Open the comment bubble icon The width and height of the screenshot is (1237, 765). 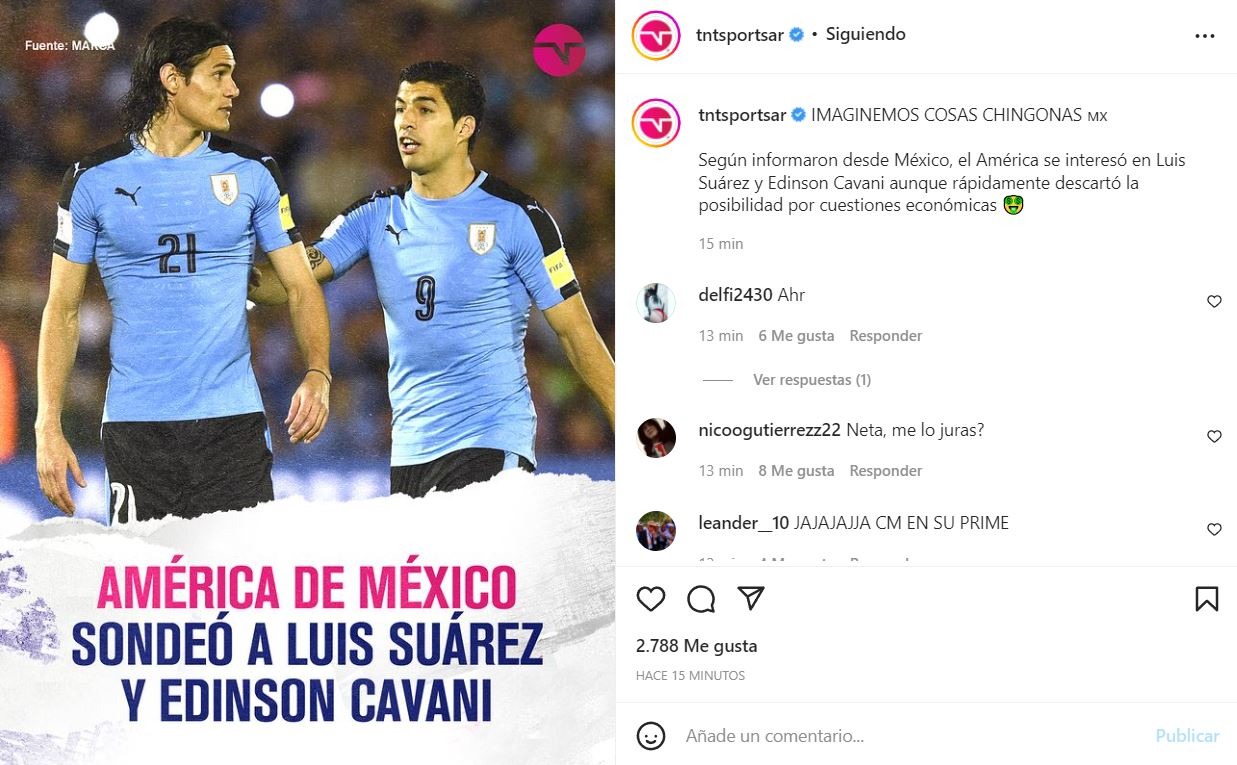point(701,599)
